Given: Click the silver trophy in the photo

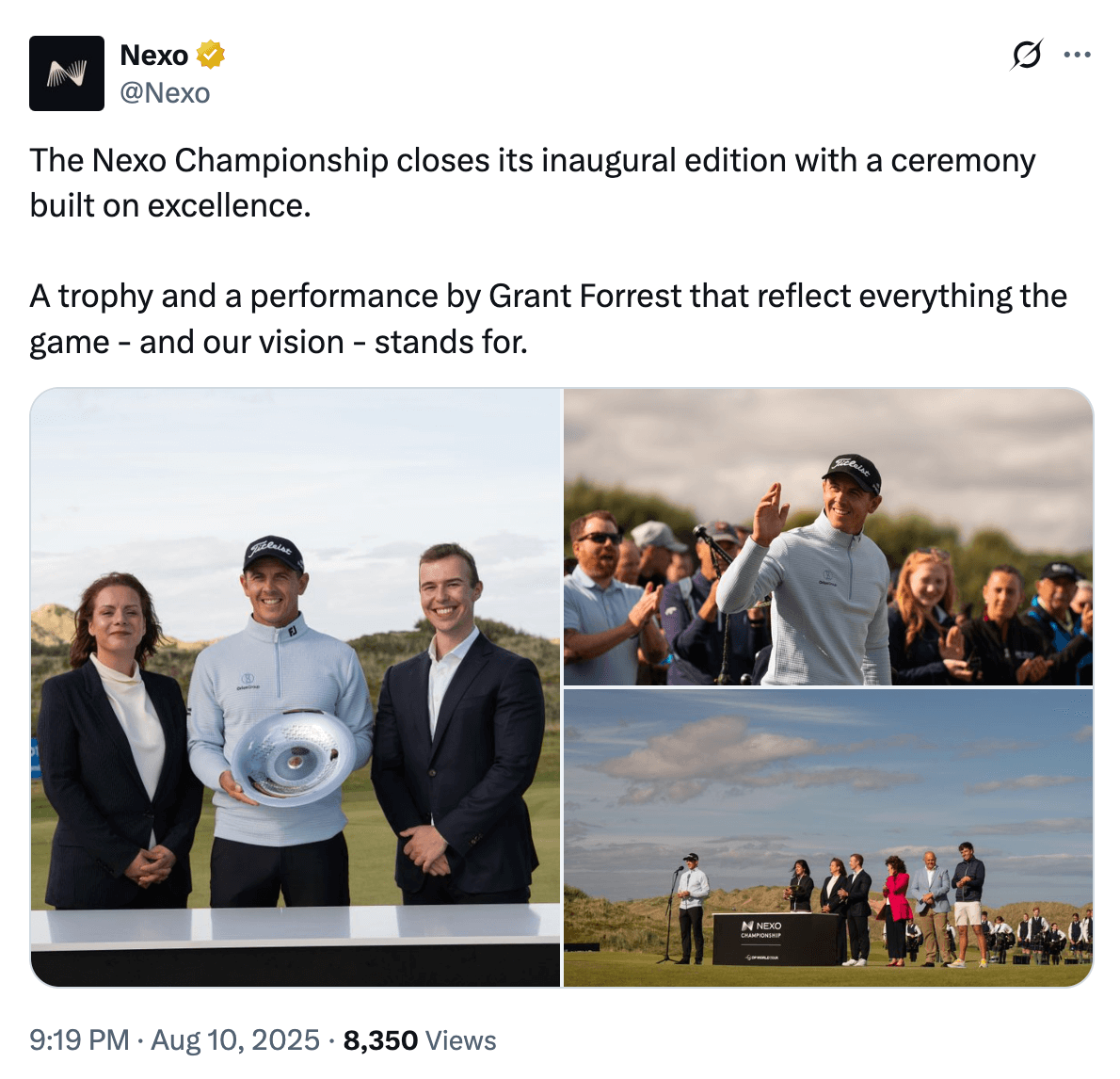Looking at the screenshot, I should 293,757.
